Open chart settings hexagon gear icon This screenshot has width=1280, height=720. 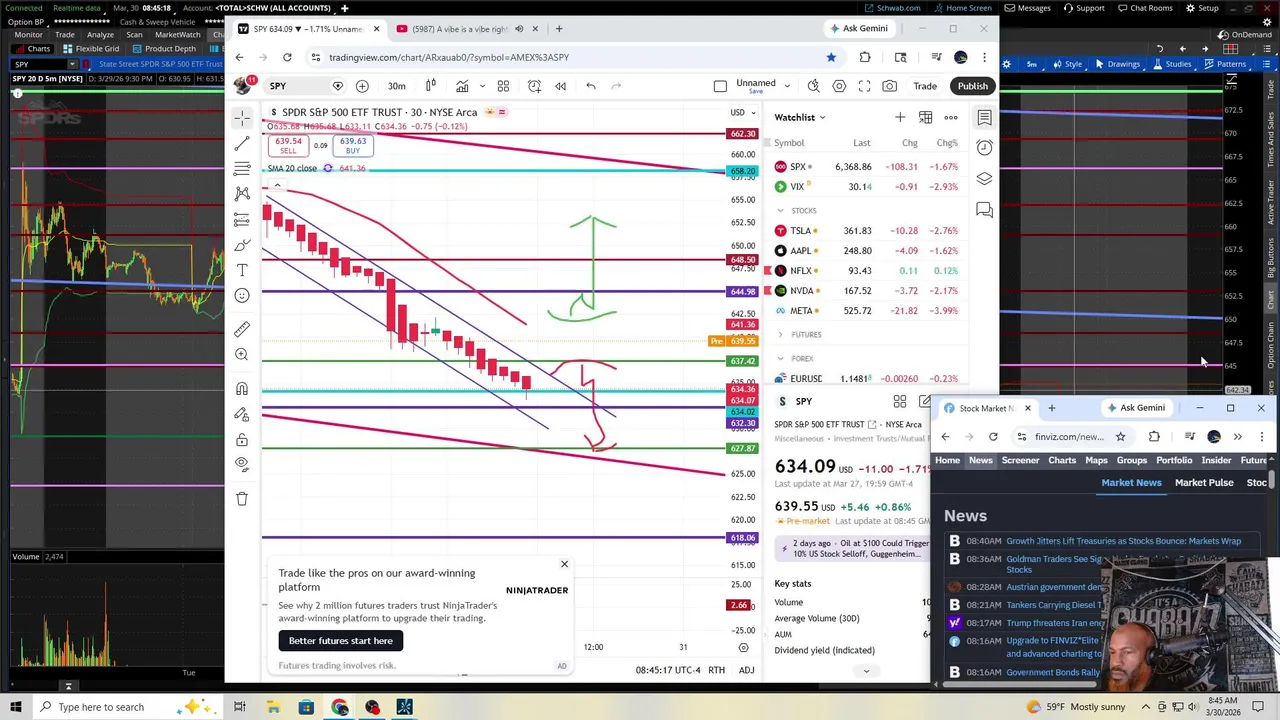tap(839, 86)
